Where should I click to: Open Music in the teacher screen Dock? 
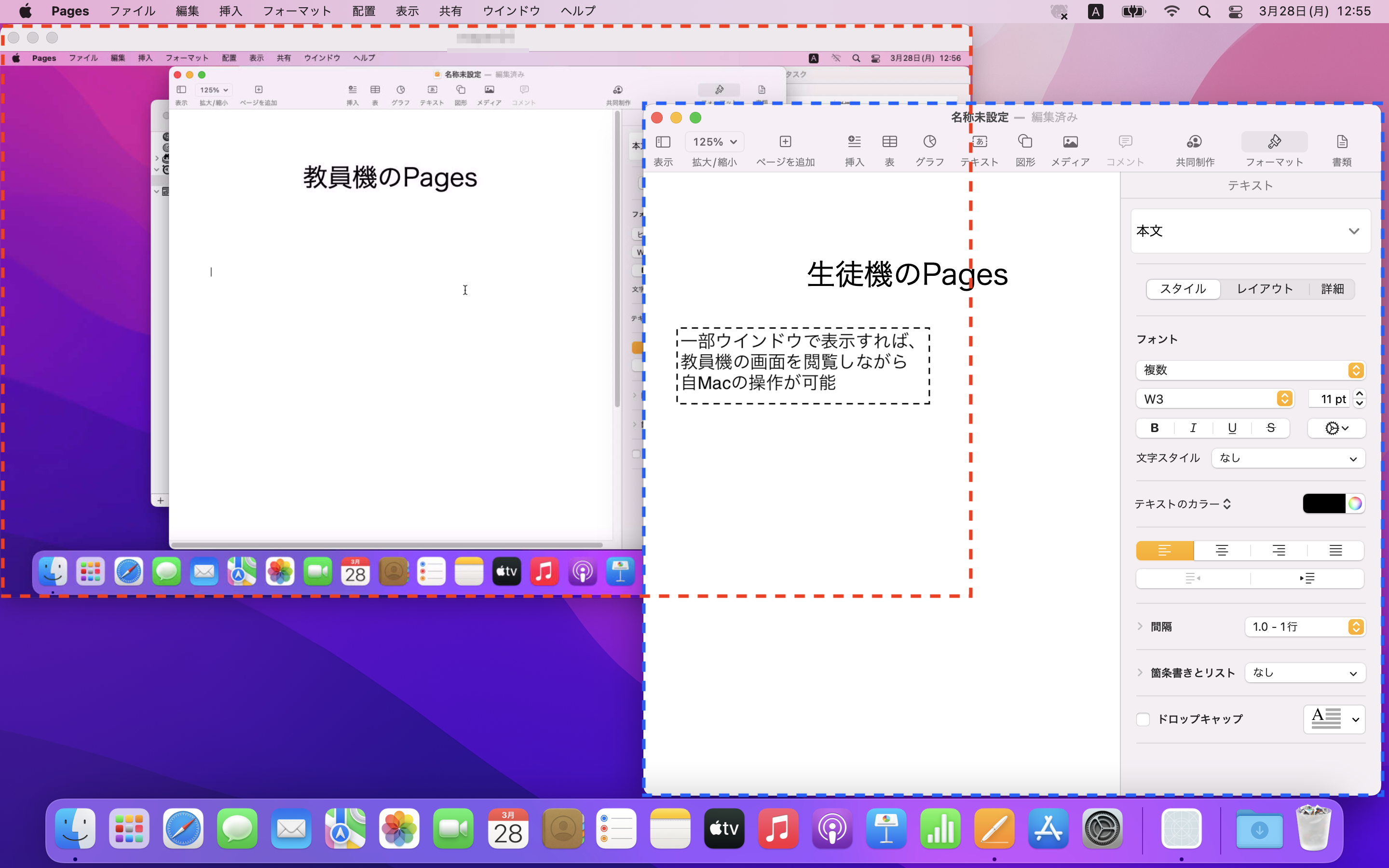pyautogui.click(x=544, y=572)
